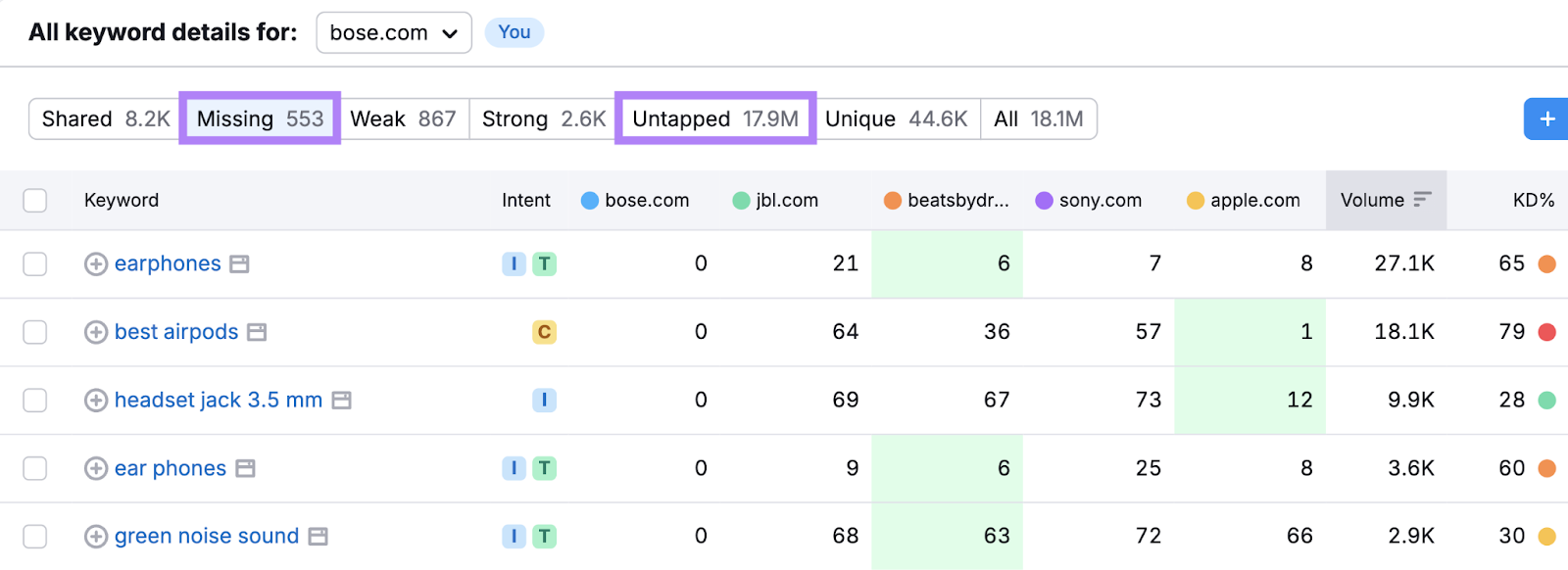Tick the checkbox for green noise sound

tap(35, 537)
